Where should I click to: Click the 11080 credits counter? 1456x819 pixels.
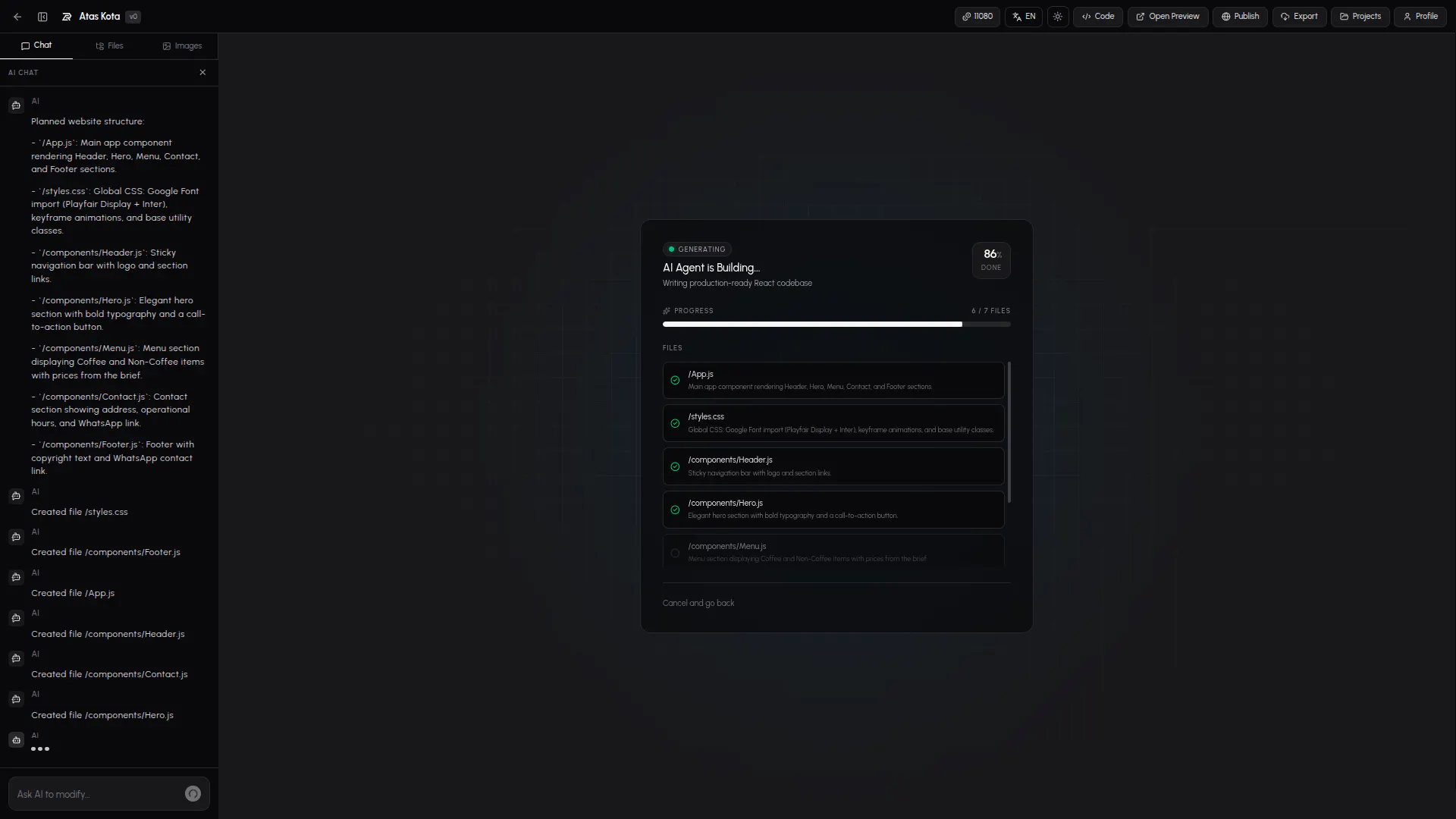(x=977, y=17)
